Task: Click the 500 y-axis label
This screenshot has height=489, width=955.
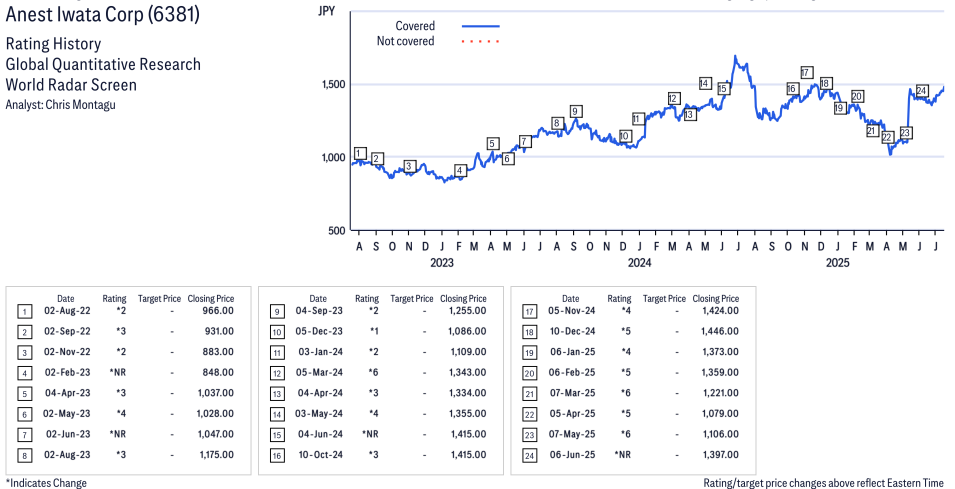Action: click(x=337, y=230)
